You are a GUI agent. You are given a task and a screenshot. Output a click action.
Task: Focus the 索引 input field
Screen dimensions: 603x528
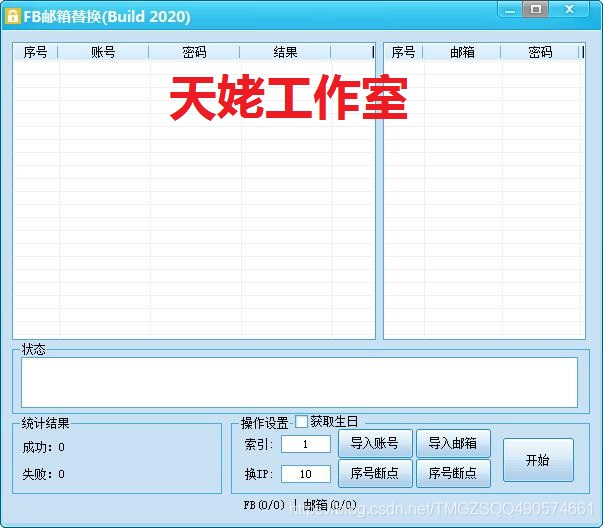click(x=306, y=445)
